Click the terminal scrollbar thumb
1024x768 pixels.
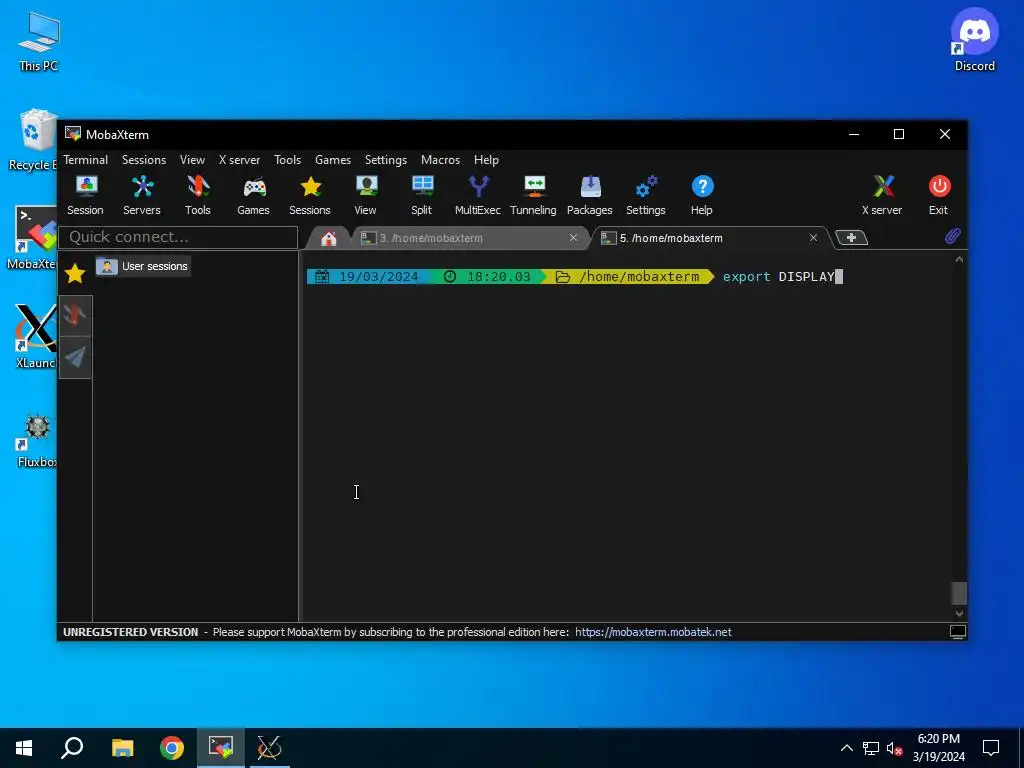tap(959, 593)
